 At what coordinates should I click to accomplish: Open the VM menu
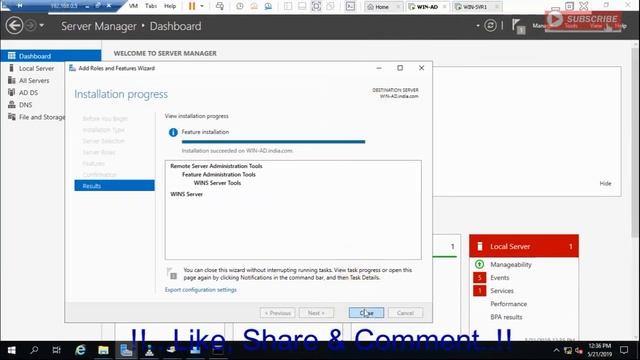pos(133,6)
